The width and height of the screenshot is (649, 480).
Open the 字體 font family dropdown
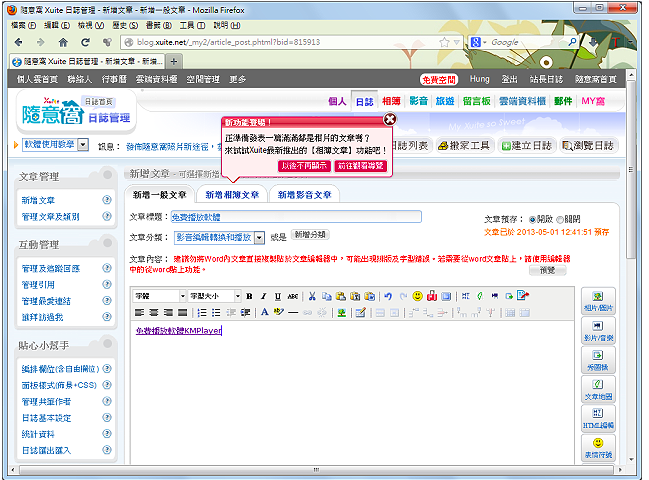click(159, 296)
